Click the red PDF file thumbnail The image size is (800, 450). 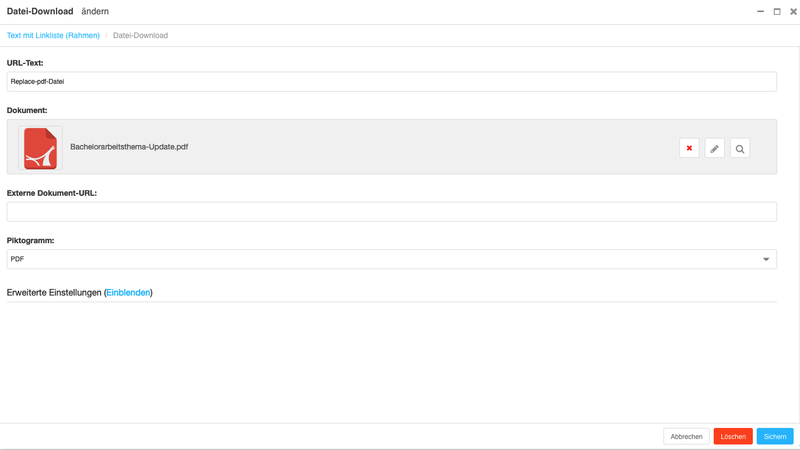click(40, 148)
